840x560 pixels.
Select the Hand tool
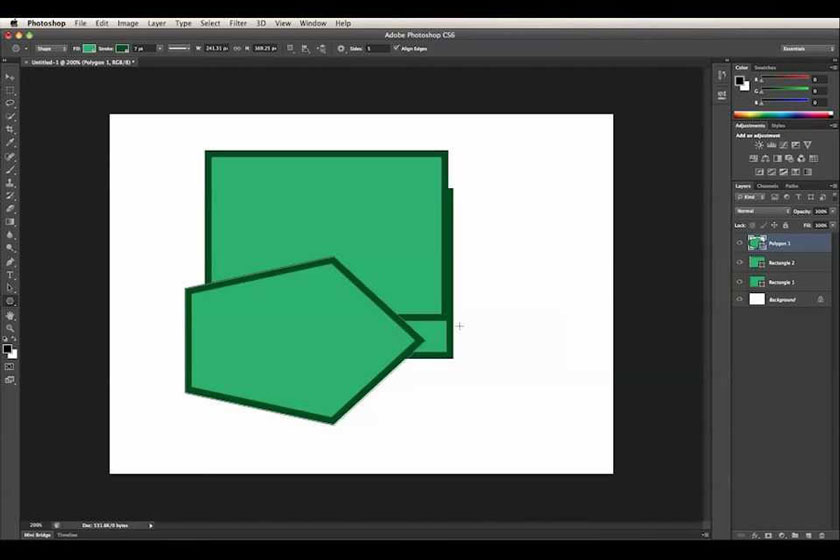pos(10,316)
